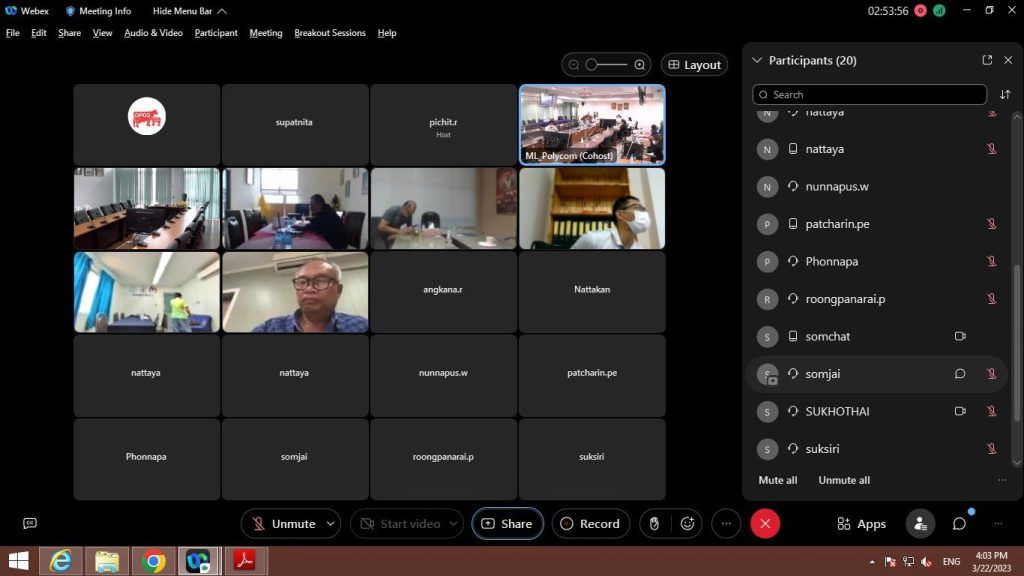
Task: Click the participants Search field
Action: pyautogui.click(x=870, y=95)
